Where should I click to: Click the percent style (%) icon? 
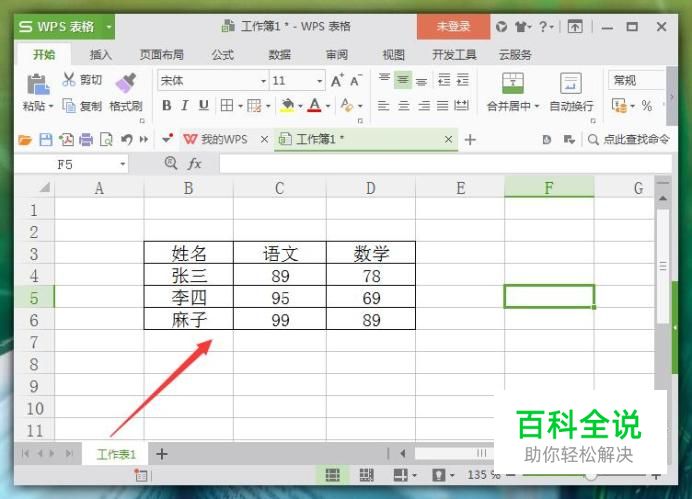pos(647,105)
